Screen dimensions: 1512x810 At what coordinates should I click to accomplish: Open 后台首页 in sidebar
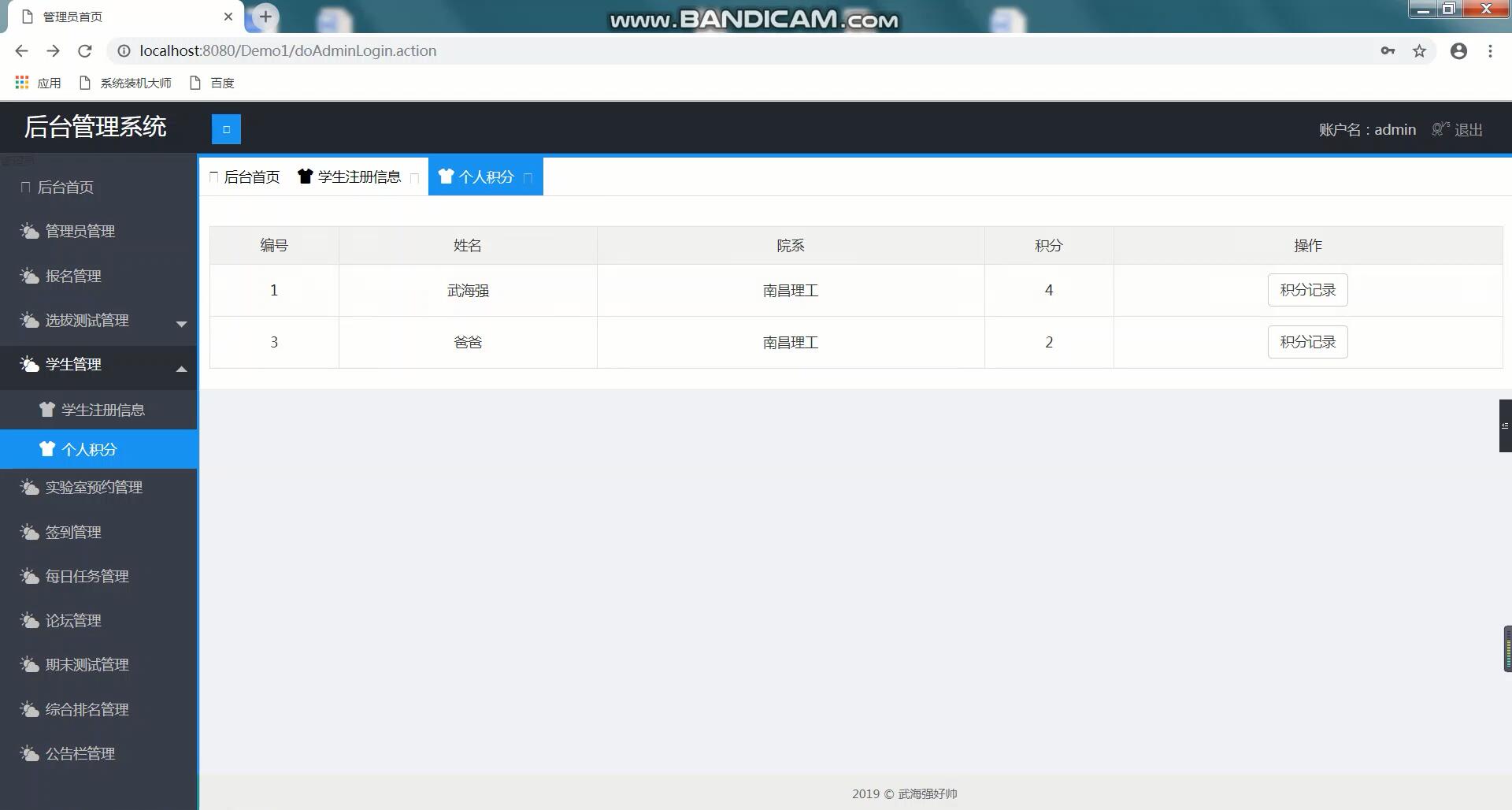(98, 187)
